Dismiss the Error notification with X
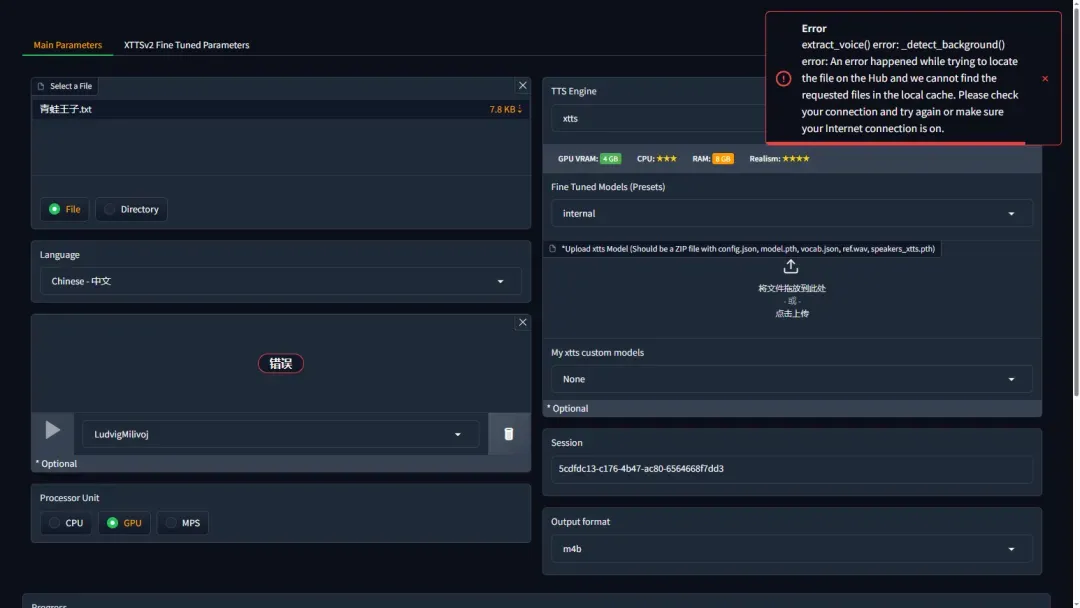Image resolution: width=1080 pixels, height=608 pixels. pyautogui.click(x=1045, y=78)
